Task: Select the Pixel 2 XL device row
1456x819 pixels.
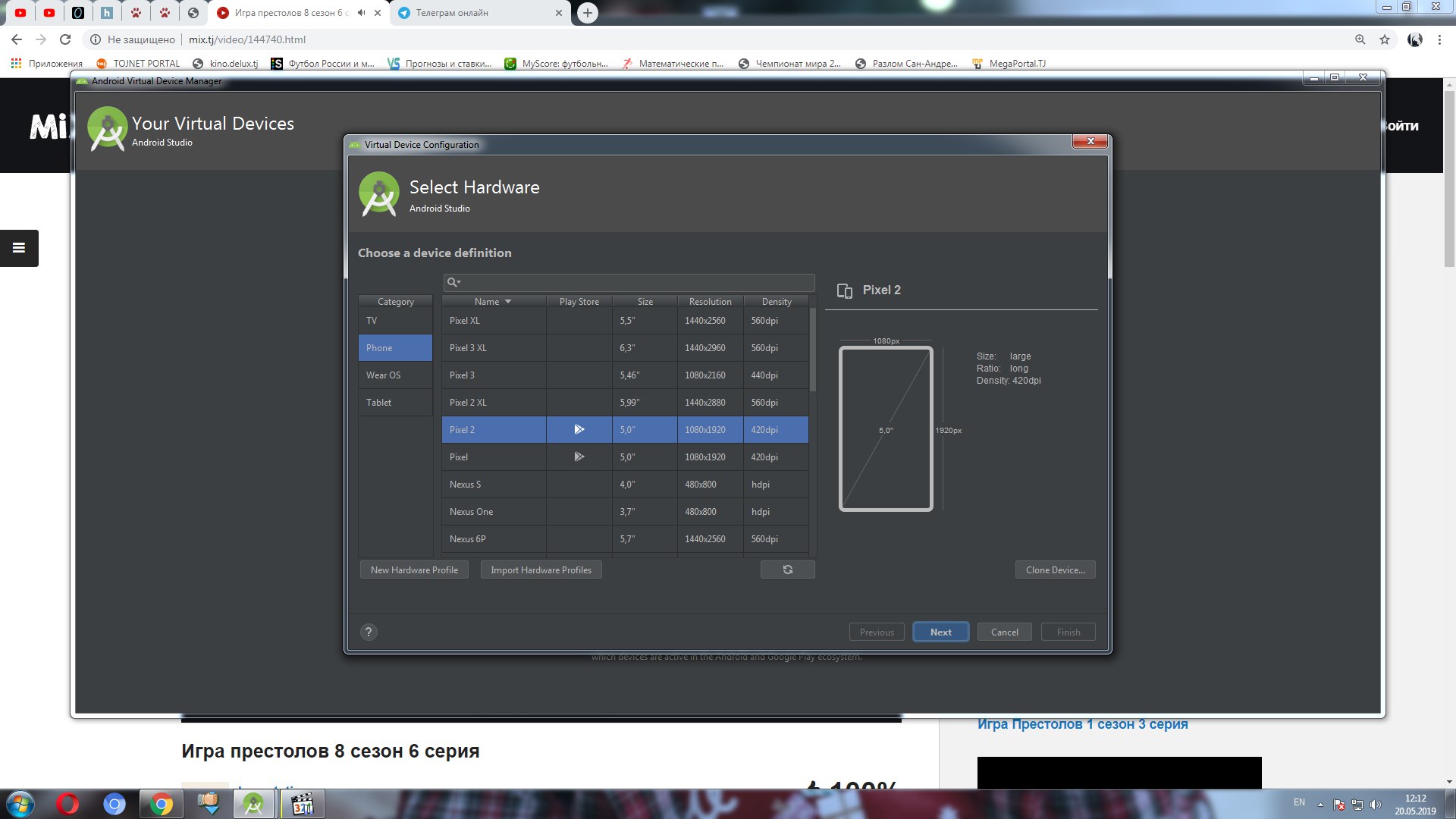Action: (625, 403)
